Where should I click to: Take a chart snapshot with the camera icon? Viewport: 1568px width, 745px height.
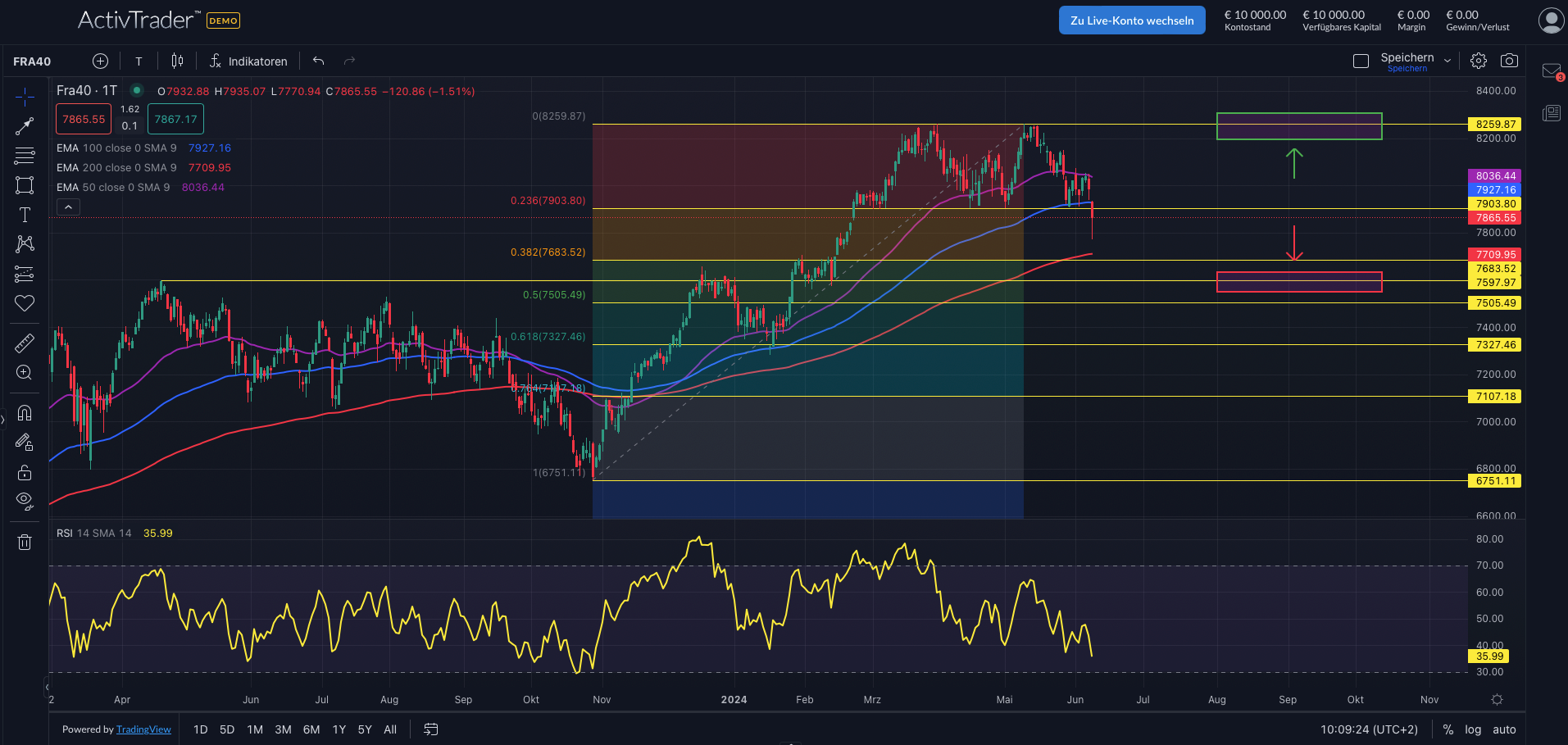(x=1509, y=60)
